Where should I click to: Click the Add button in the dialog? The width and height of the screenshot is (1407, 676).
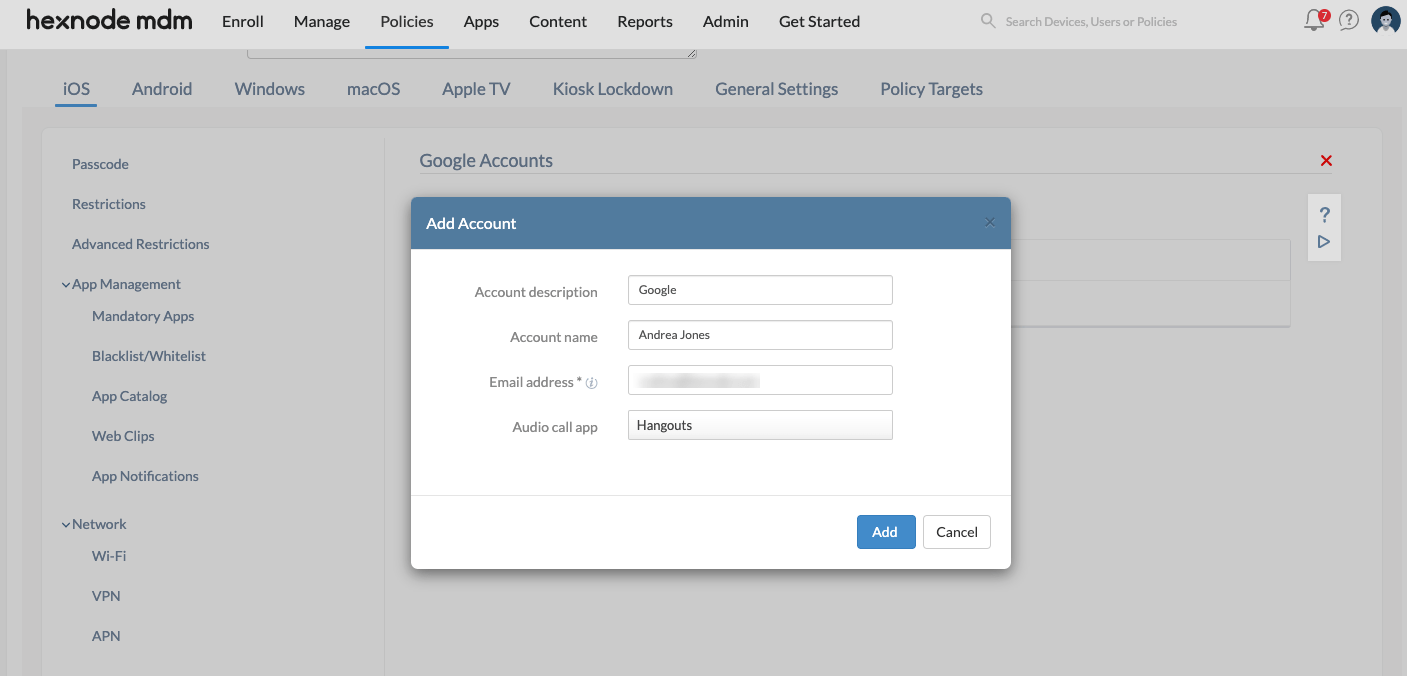pos(885,532)
